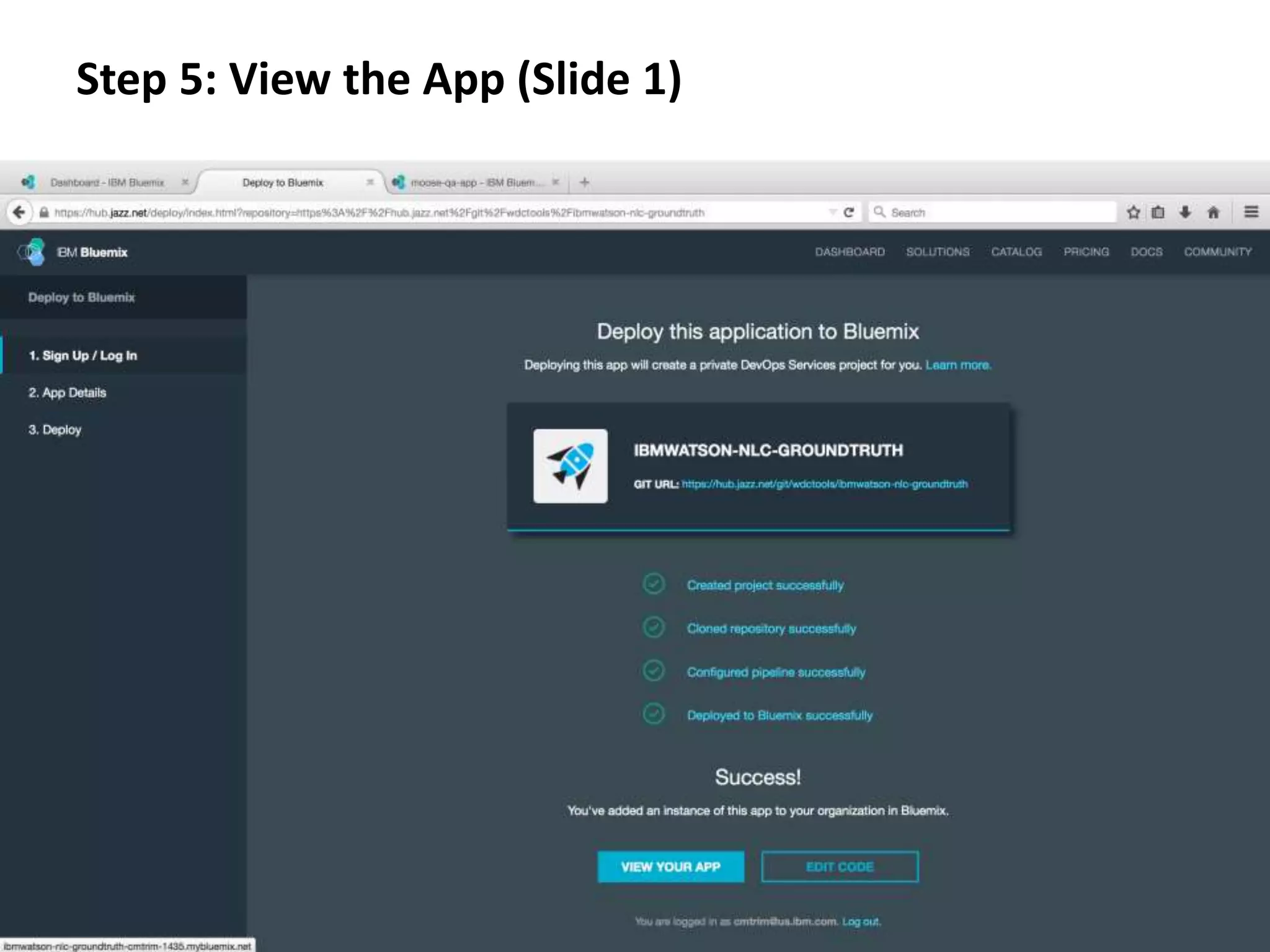This screenshot has width=1270, height=952.
Task: Click the checkmark beside Configured pipeline
Action: (654, 671)
